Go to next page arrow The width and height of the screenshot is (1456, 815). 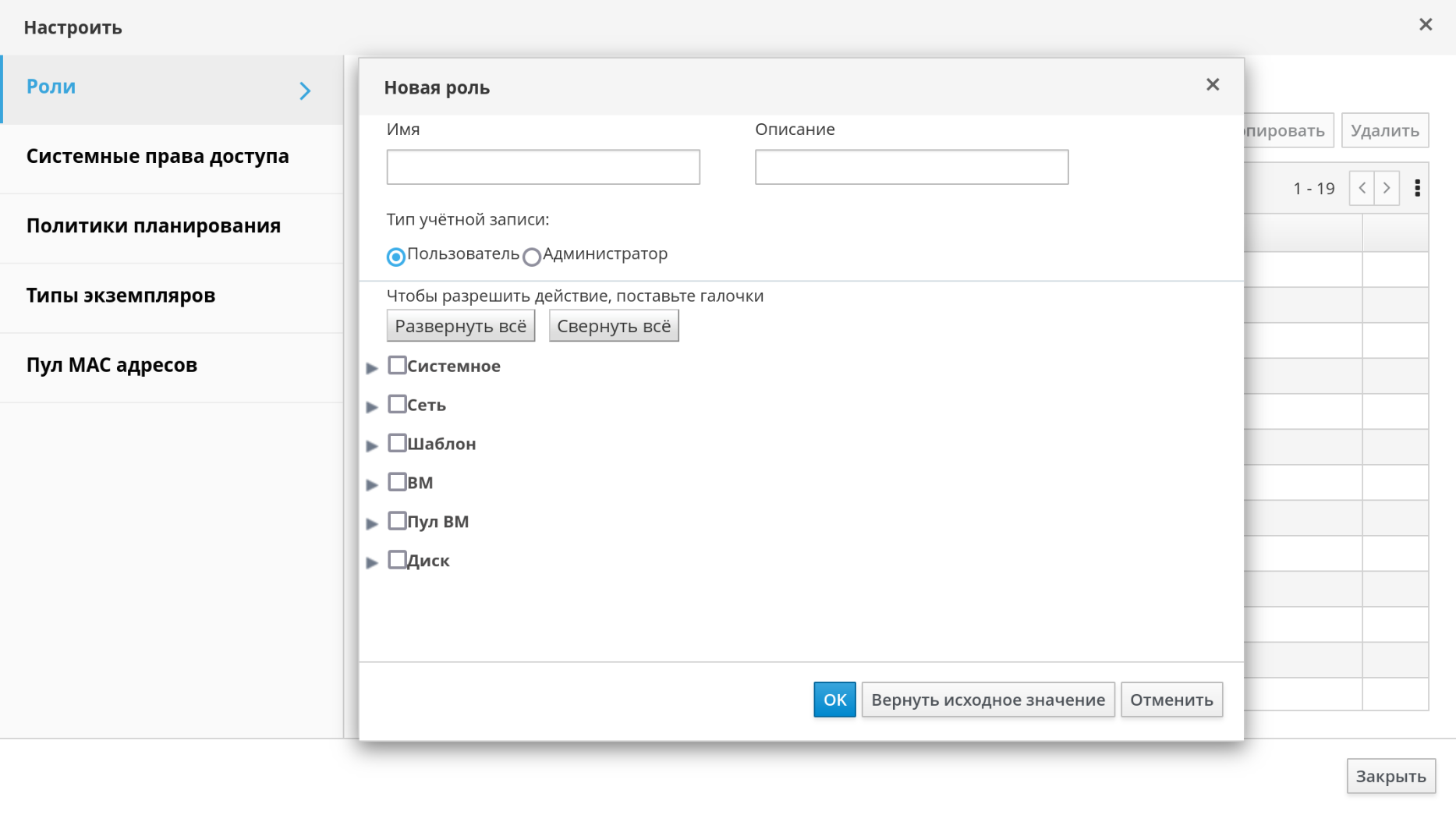click(x=1387, y=188)
